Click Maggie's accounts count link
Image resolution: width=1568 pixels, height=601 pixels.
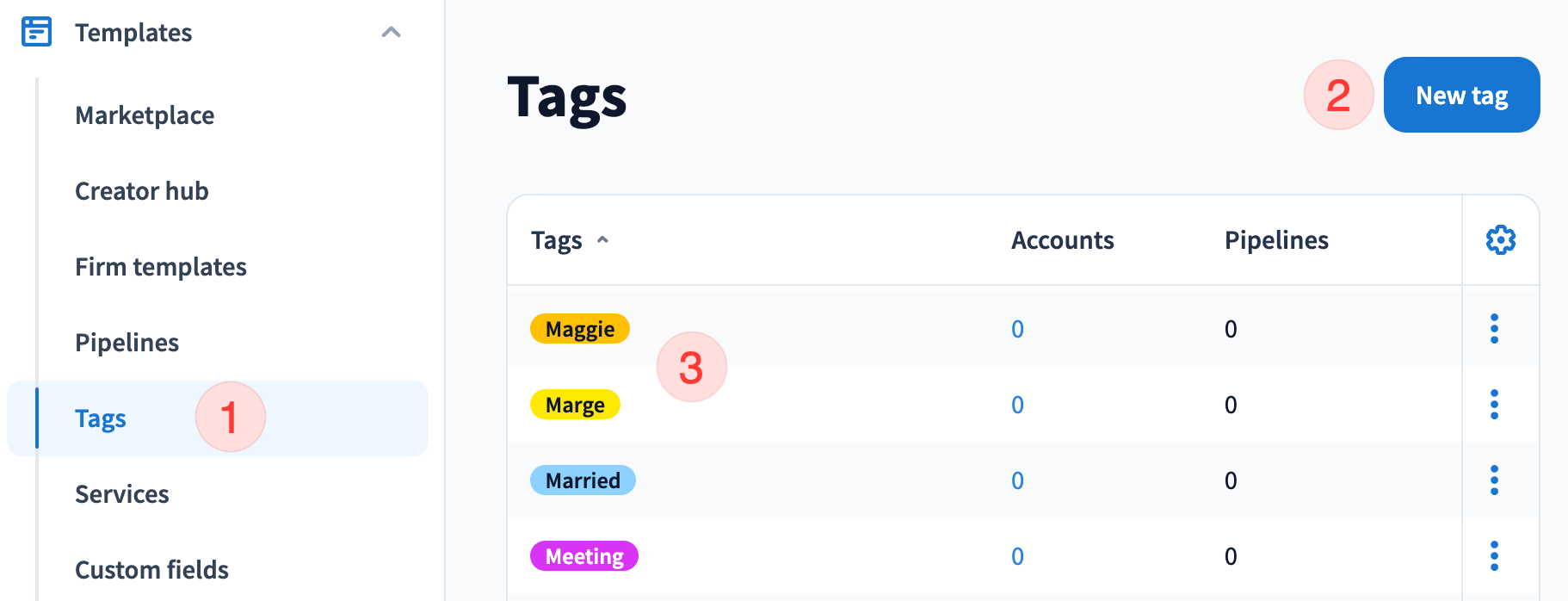click(1017, 329)
